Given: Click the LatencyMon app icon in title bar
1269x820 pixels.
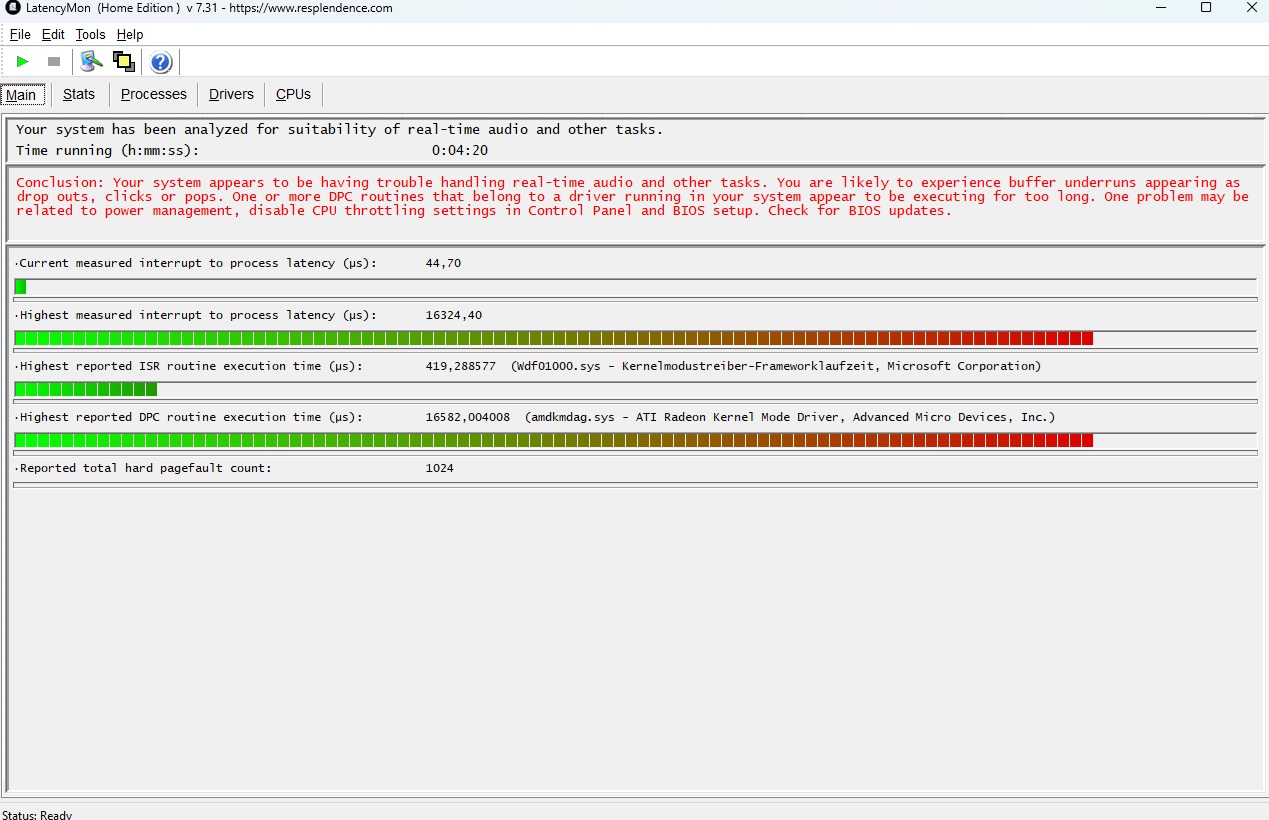Looking at the screenshot, I should pos(13,8).
